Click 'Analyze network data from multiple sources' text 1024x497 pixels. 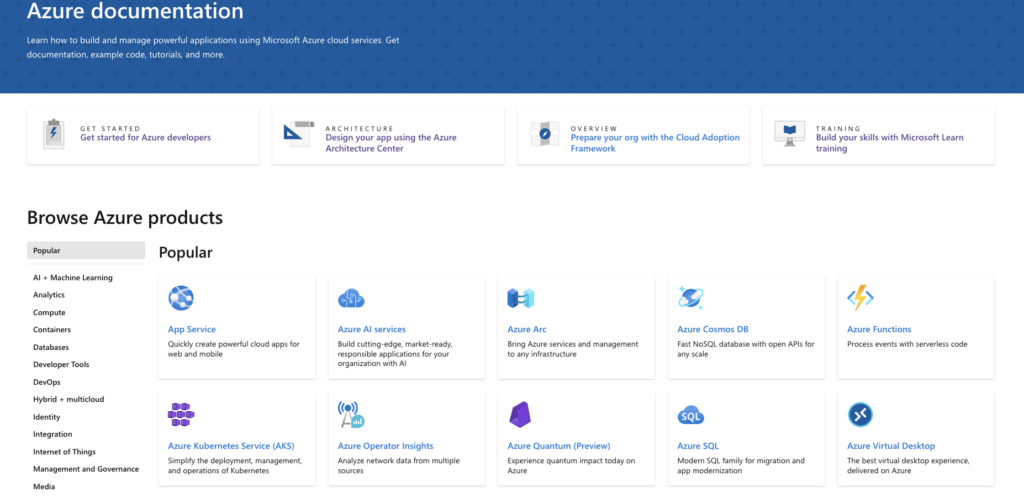[398, 466]
